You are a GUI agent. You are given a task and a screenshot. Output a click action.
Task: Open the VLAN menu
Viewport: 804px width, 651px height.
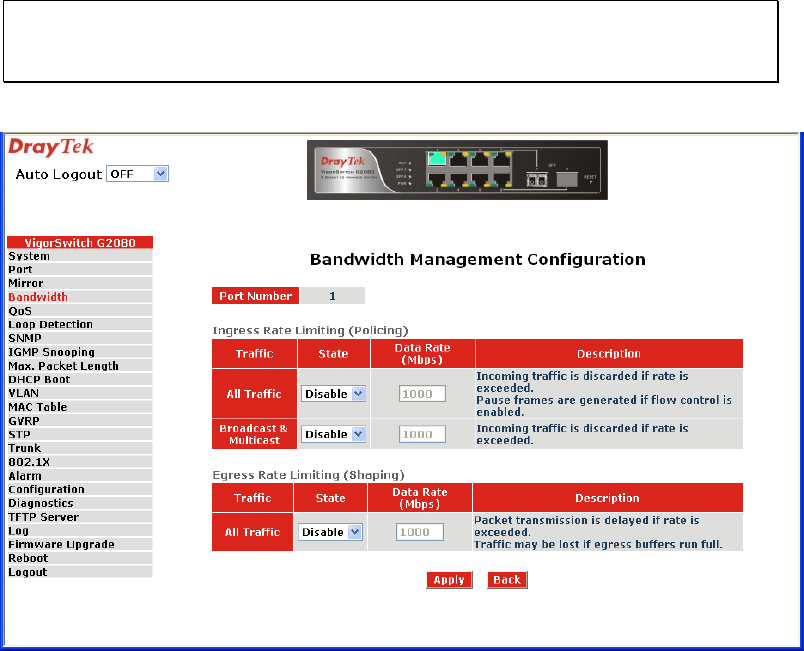(x=79, y=393)
